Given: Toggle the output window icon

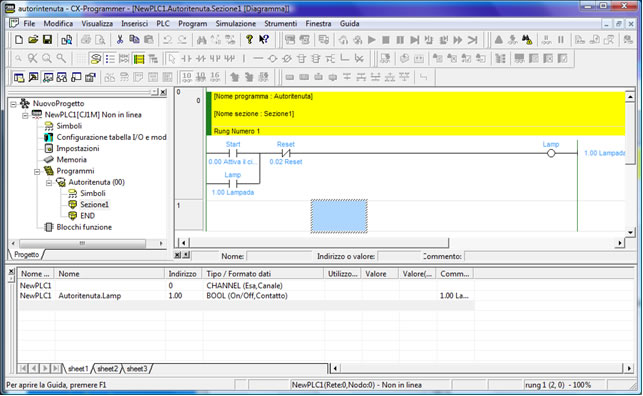Looking at the screenshot, I should click(33, 77).
